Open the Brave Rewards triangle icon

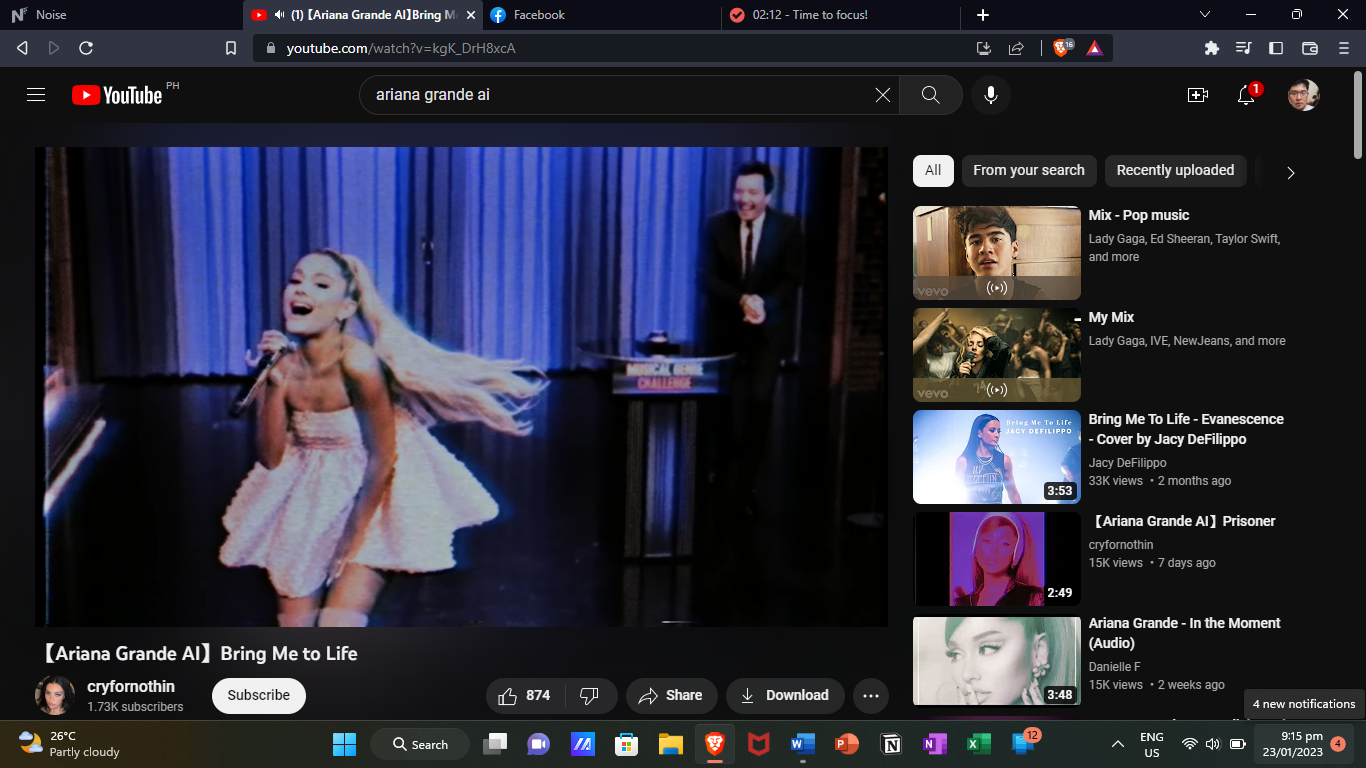coord(1095,48)
